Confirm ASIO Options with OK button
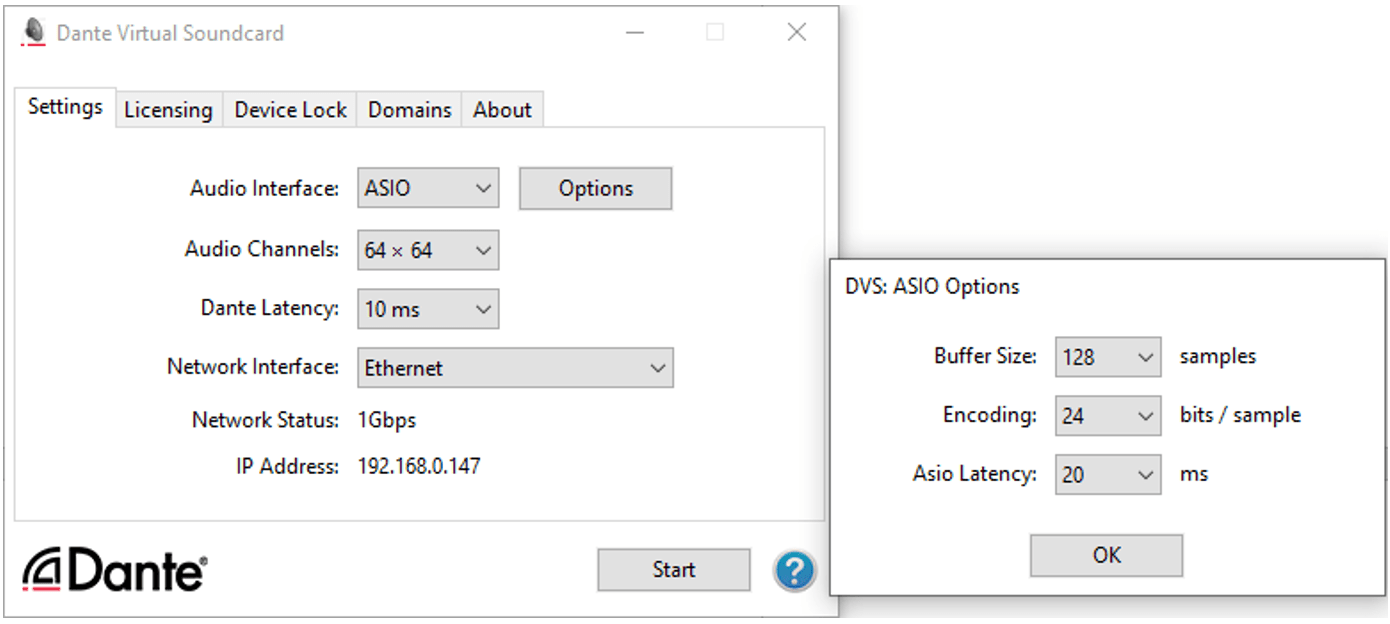The height and width of the screenshot is (624, 1390). [1107, 555]
